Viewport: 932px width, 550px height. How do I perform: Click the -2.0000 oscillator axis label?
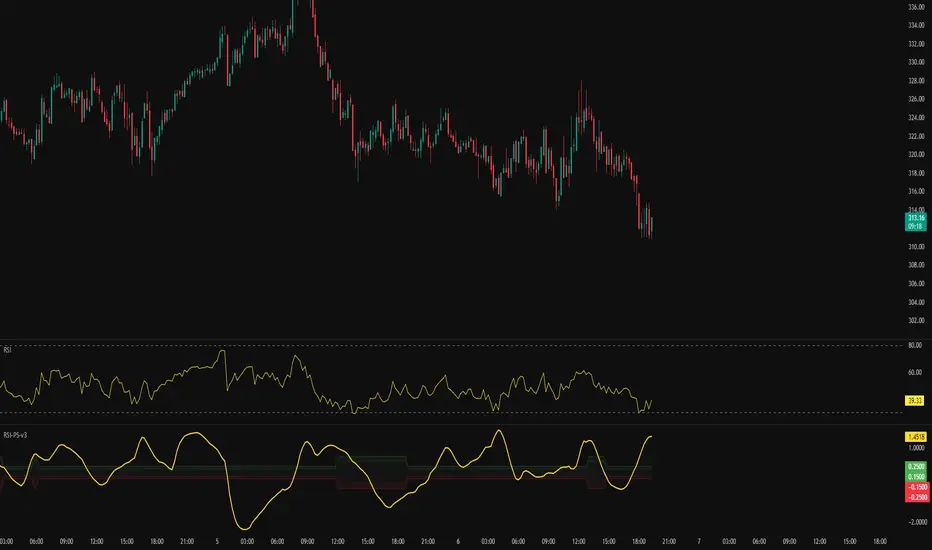coord(918,522)
